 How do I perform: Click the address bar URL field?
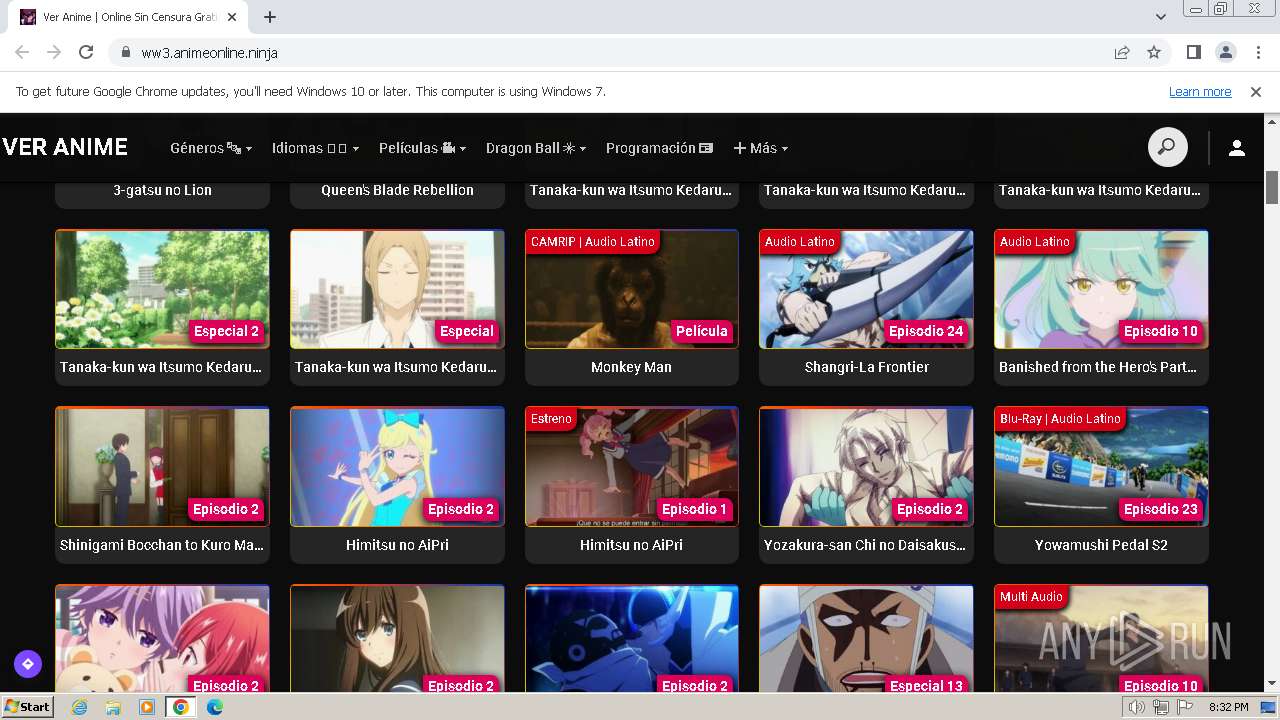click(620, 52)
